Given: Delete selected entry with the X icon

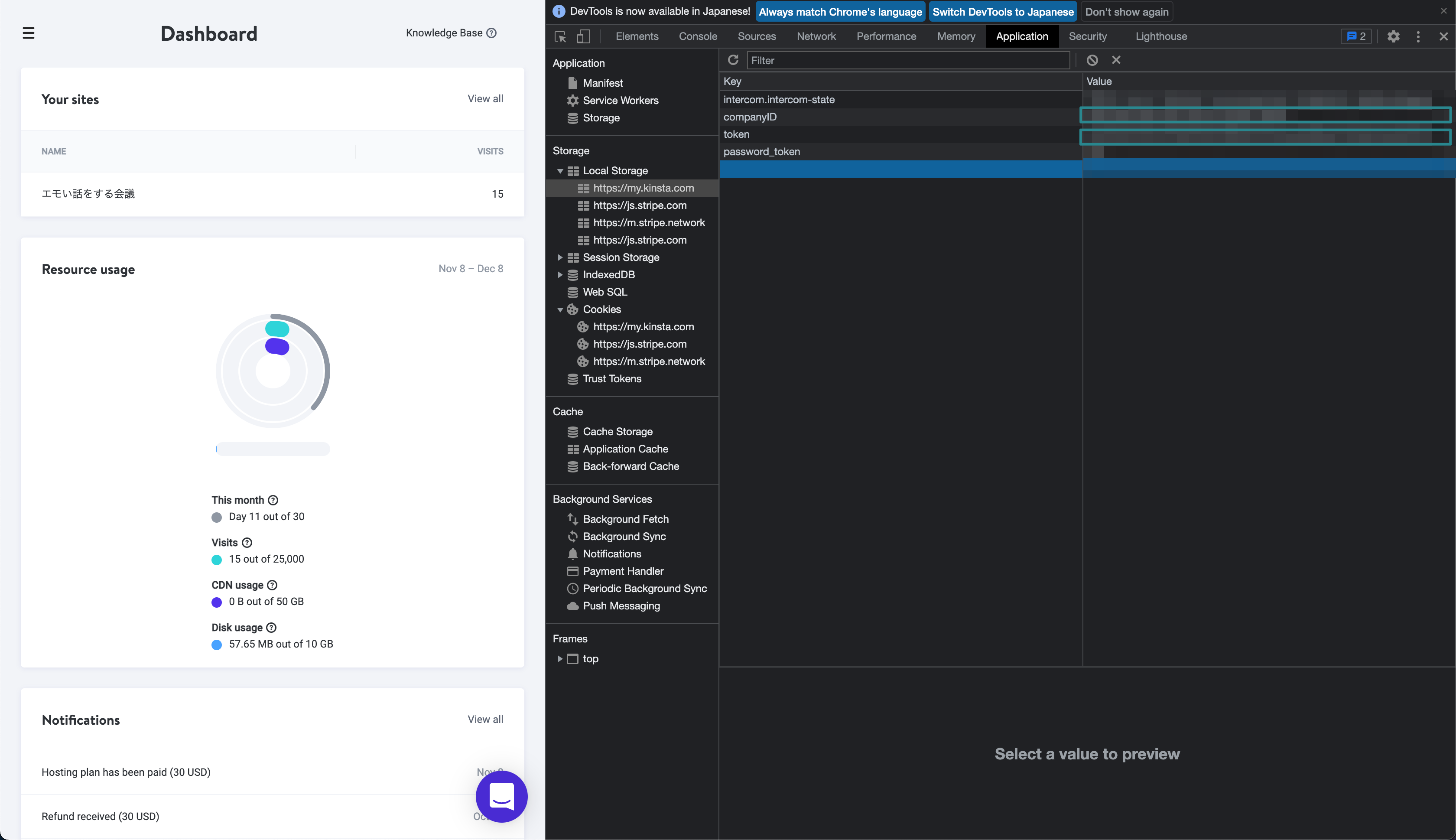Looking at the screenshot, I should coord(1116,60).
